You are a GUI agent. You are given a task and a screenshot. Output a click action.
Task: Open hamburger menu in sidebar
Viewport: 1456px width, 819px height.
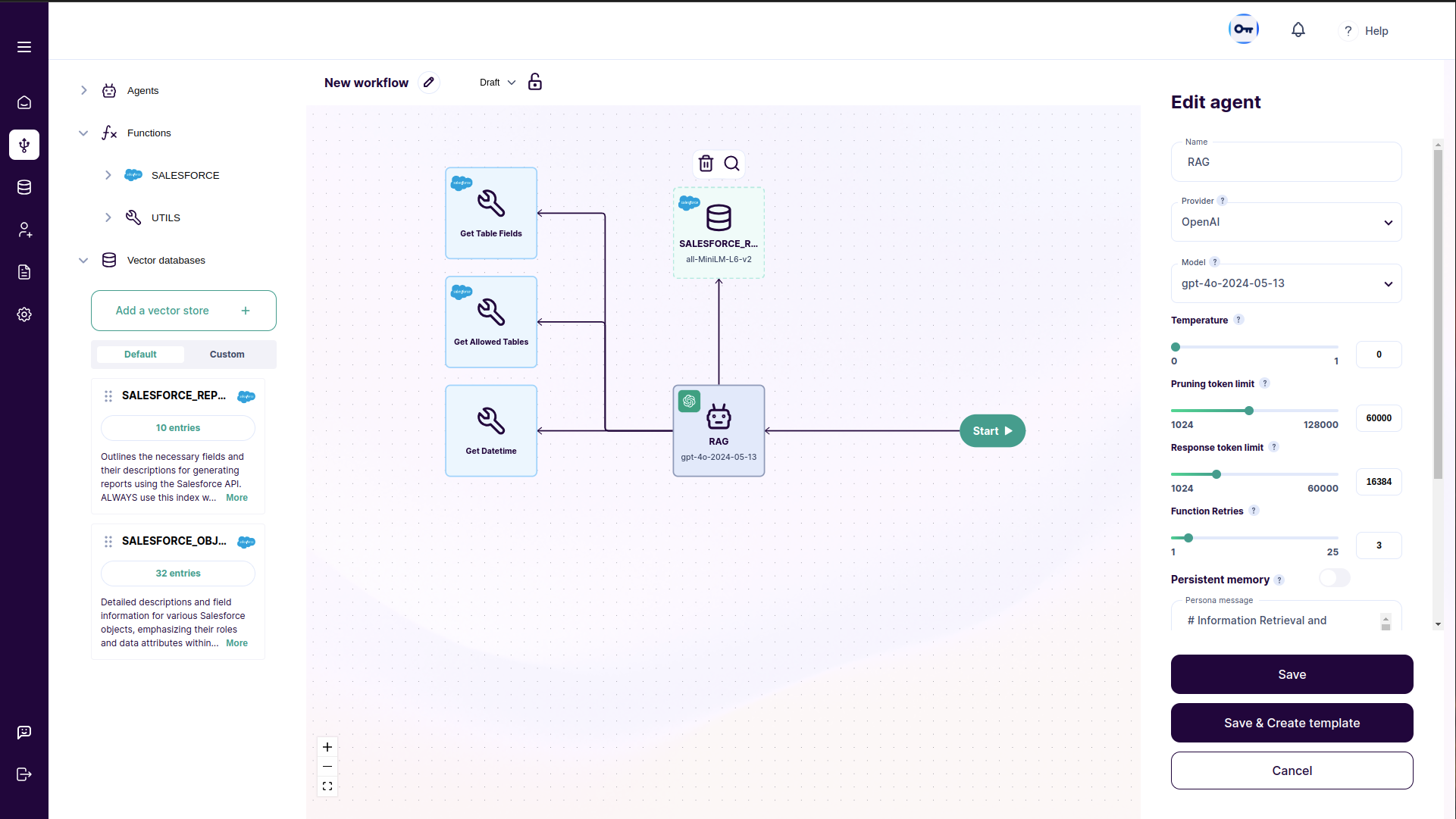coord(24,47)
